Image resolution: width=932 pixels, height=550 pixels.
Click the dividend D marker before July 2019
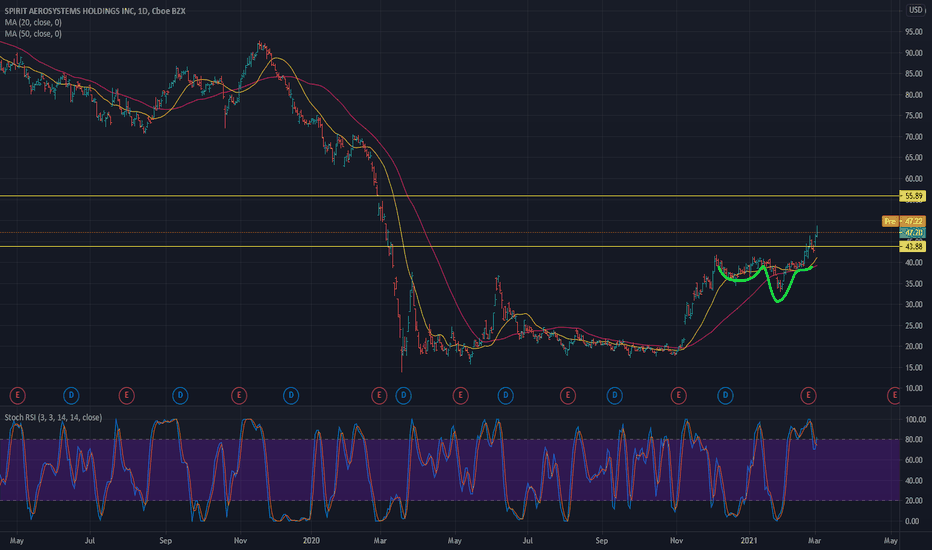pyautogui.click(x=71, y=395)
